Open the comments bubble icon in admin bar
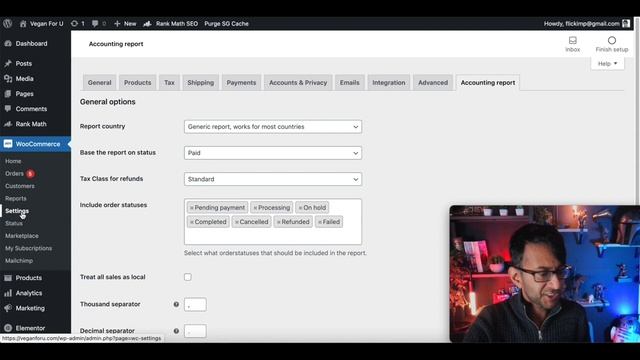Image resolution: width=640 pixels, height=360 pixels. point(95,24)
